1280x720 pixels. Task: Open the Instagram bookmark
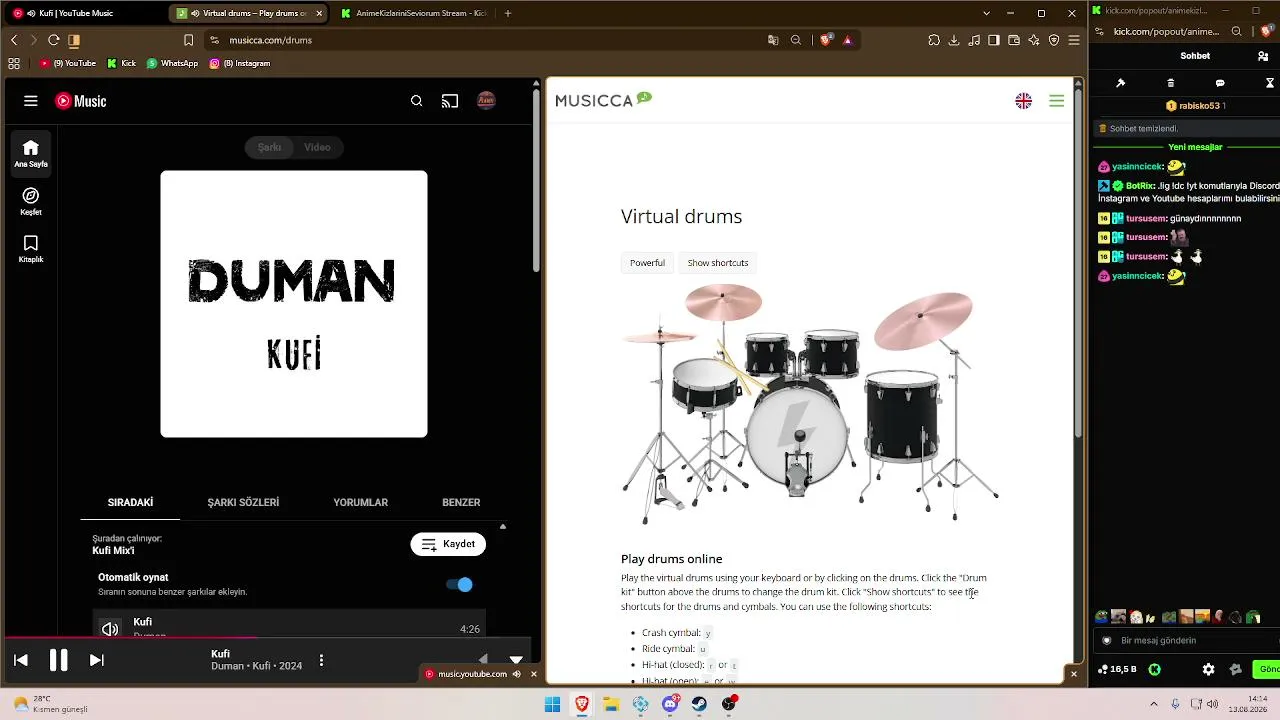[x=240, y=63]
